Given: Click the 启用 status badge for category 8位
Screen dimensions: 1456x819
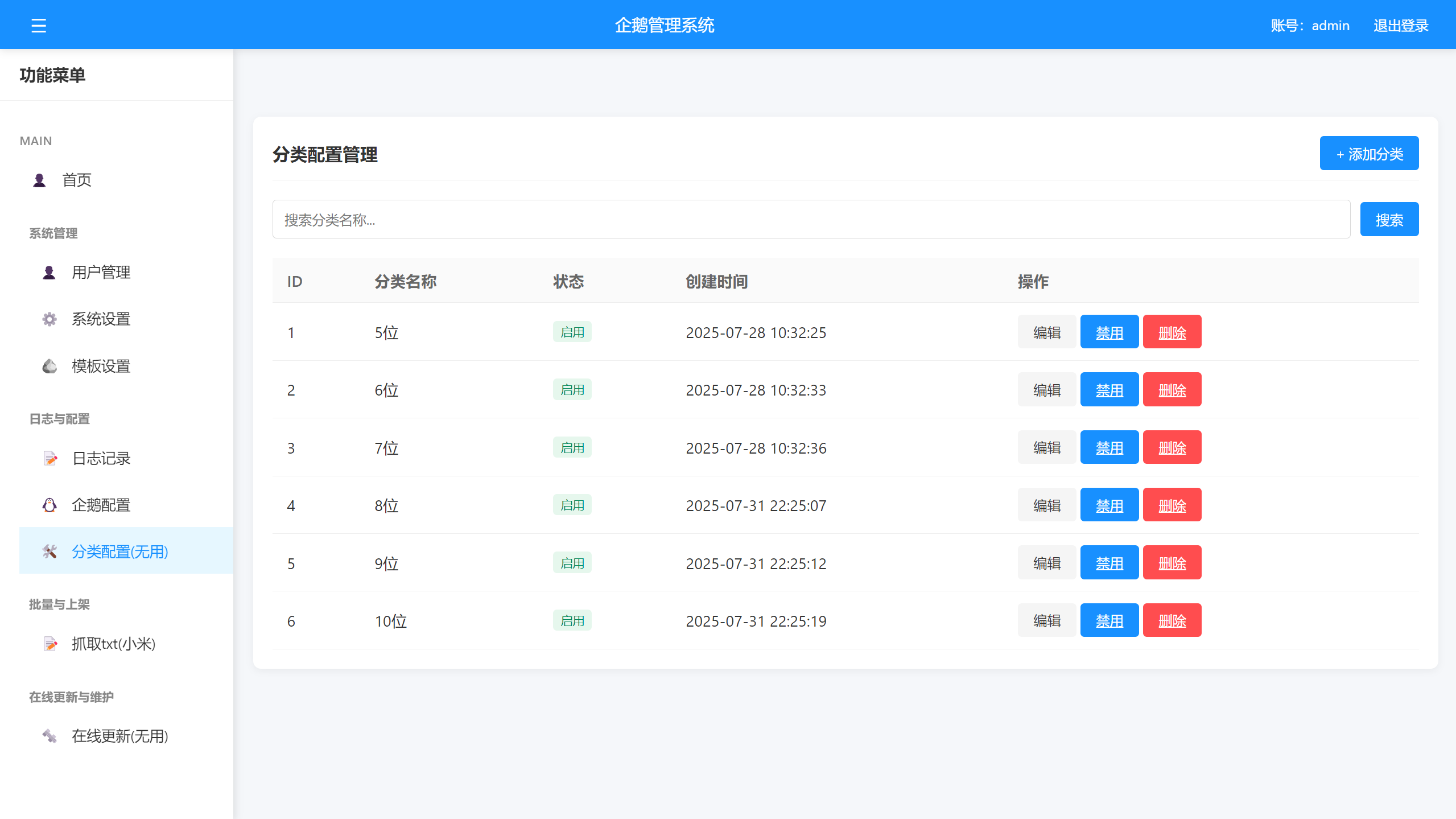Looking at the screenshot, I should (571, 505).
